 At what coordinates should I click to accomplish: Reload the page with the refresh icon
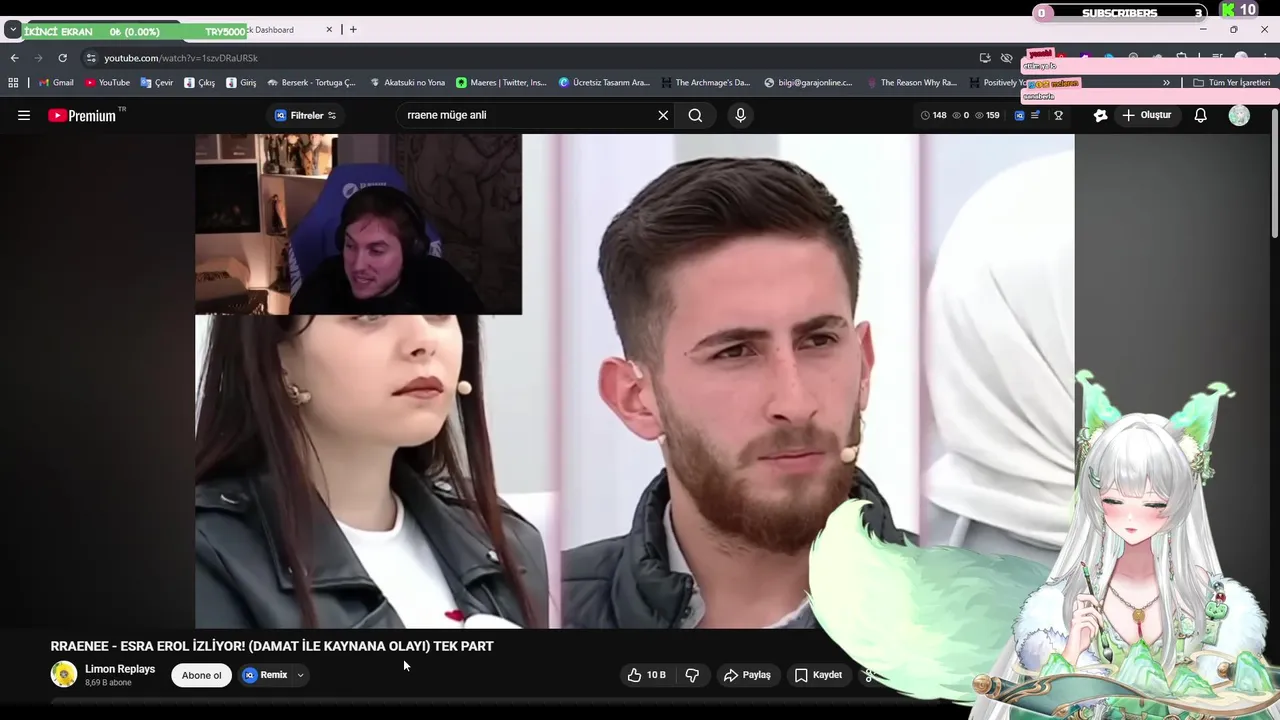62,58
